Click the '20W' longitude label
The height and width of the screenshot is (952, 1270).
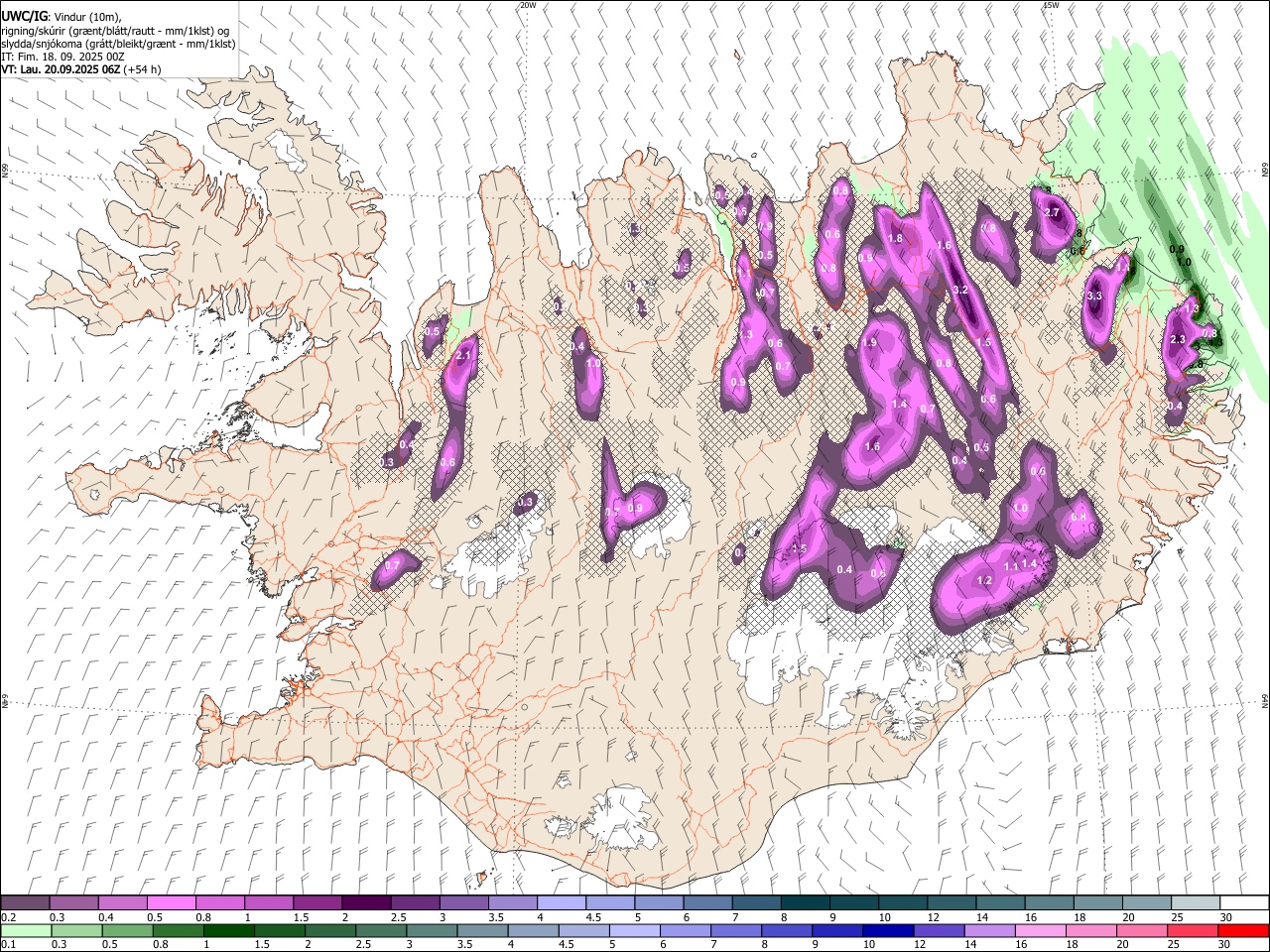528,5
